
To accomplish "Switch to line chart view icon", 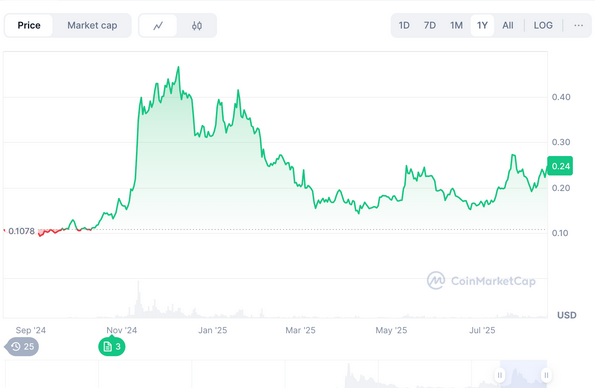I will (158, 26).
